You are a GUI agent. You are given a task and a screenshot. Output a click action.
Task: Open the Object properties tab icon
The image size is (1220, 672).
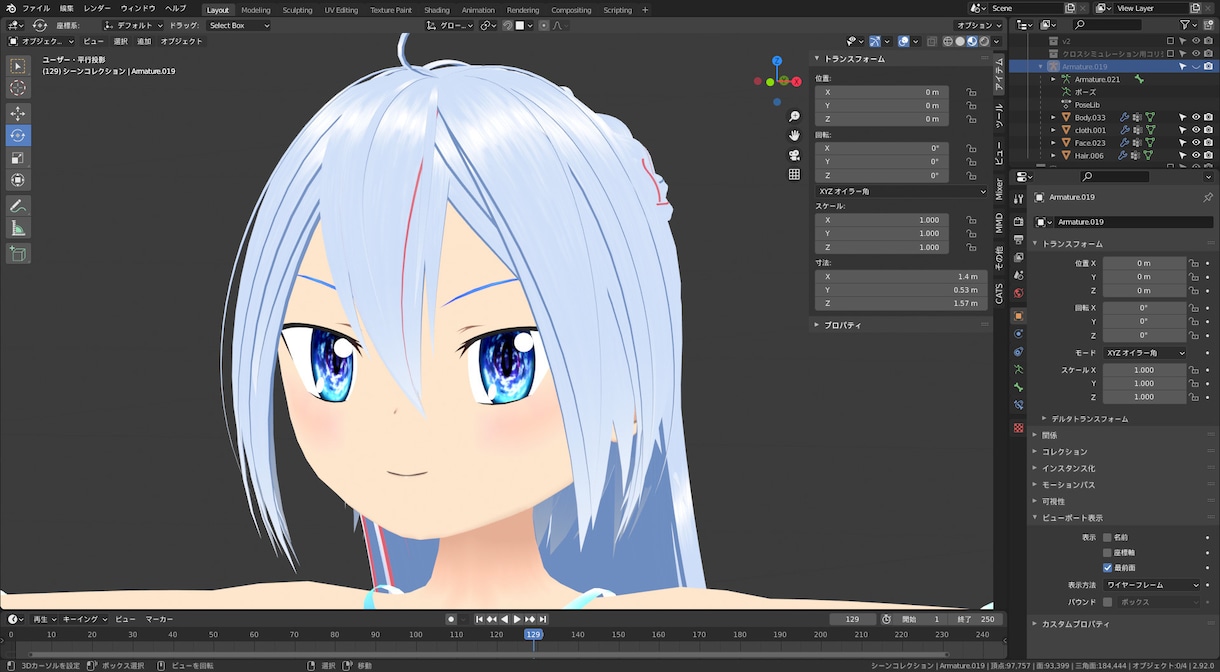(1018, 315)
